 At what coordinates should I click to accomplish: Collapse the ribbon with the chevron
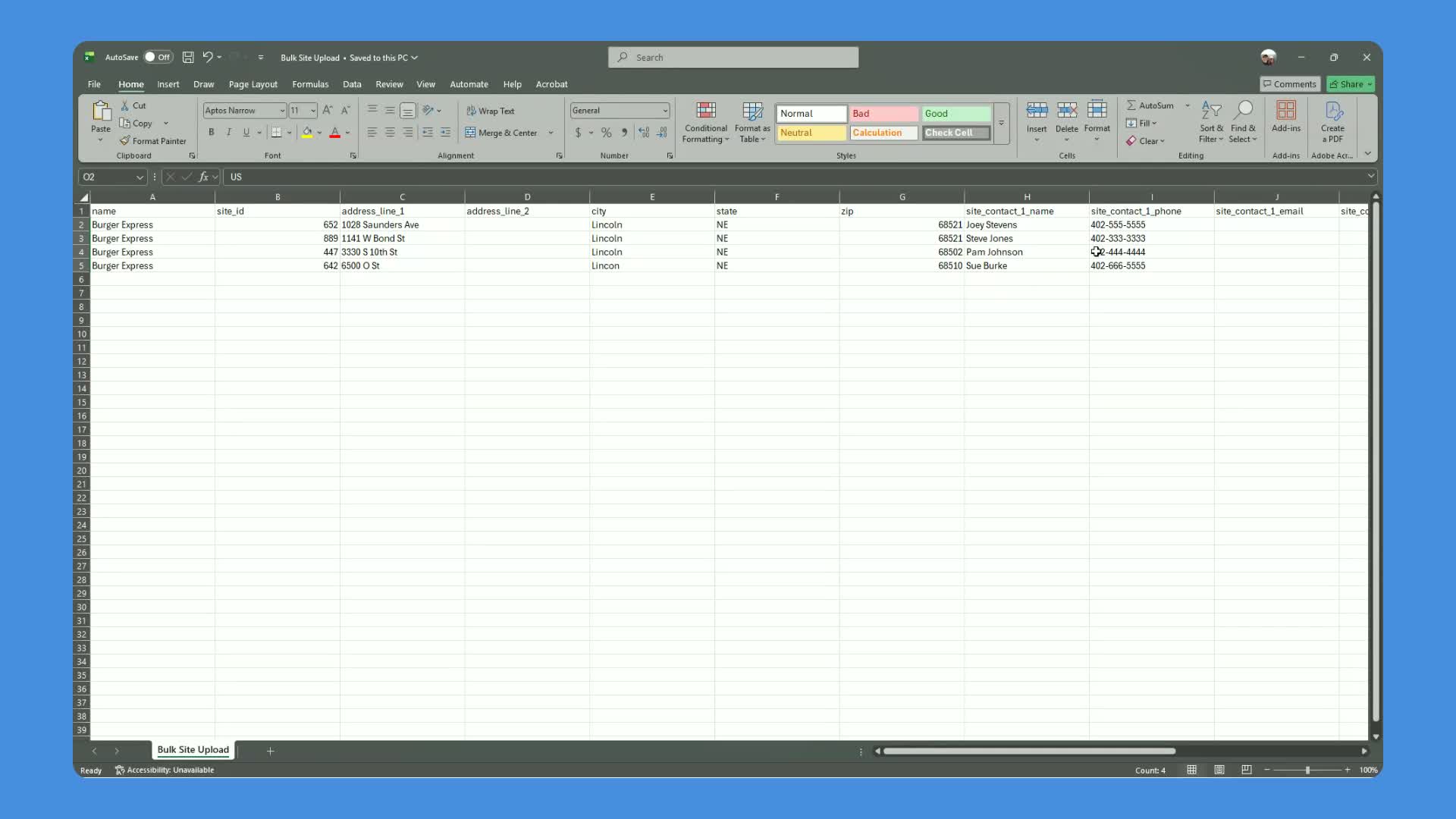point(1368,154)
